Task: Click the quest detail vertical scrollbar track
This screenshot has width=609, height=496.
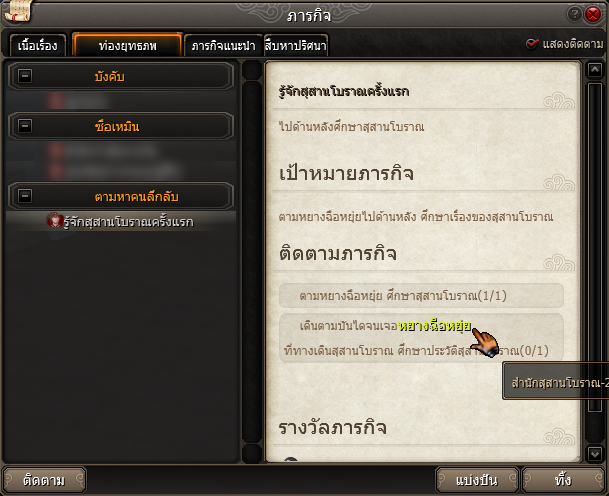Action: click(595, 247)
